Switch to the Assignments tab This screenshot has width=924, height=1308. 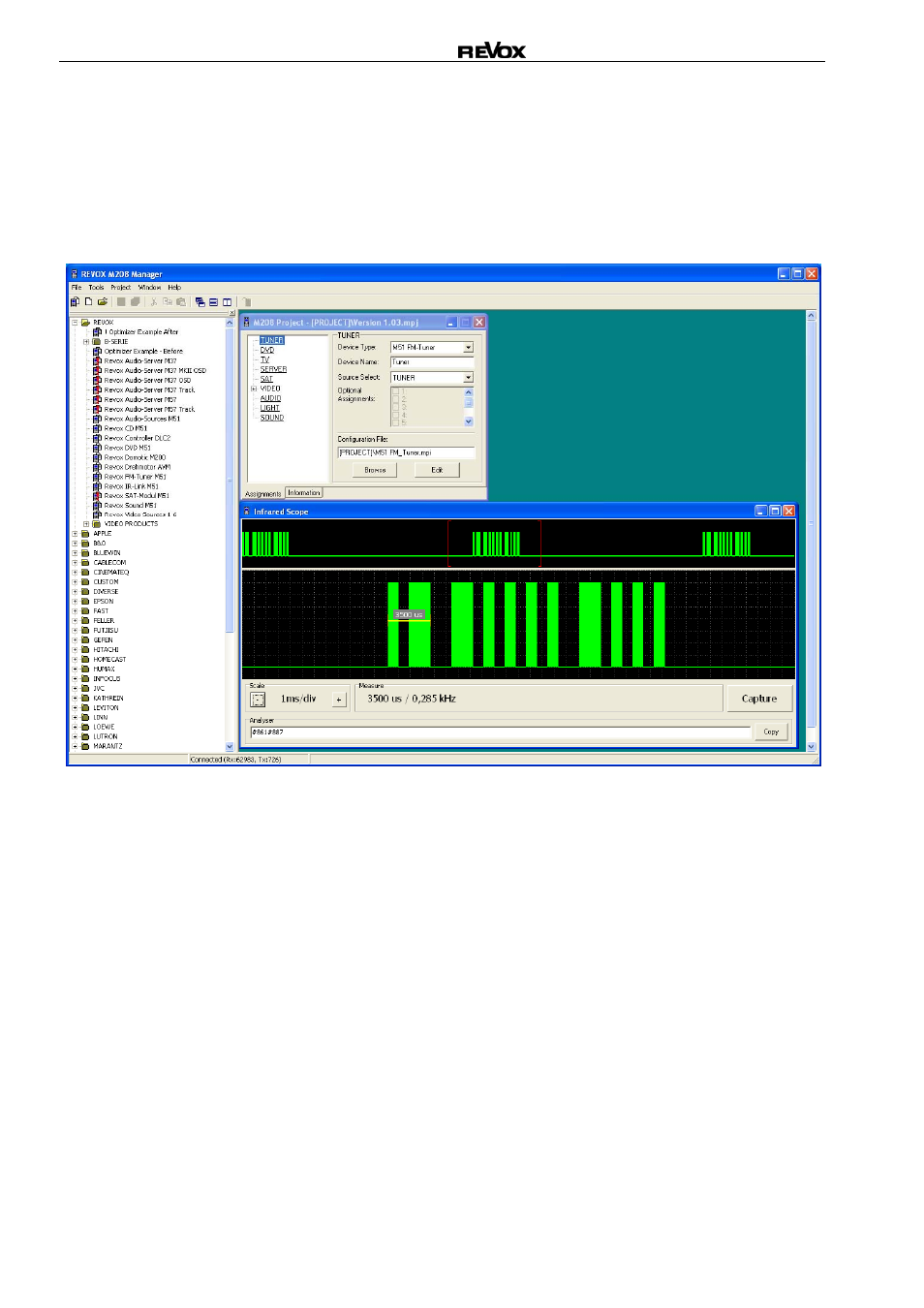pos(263,494)
